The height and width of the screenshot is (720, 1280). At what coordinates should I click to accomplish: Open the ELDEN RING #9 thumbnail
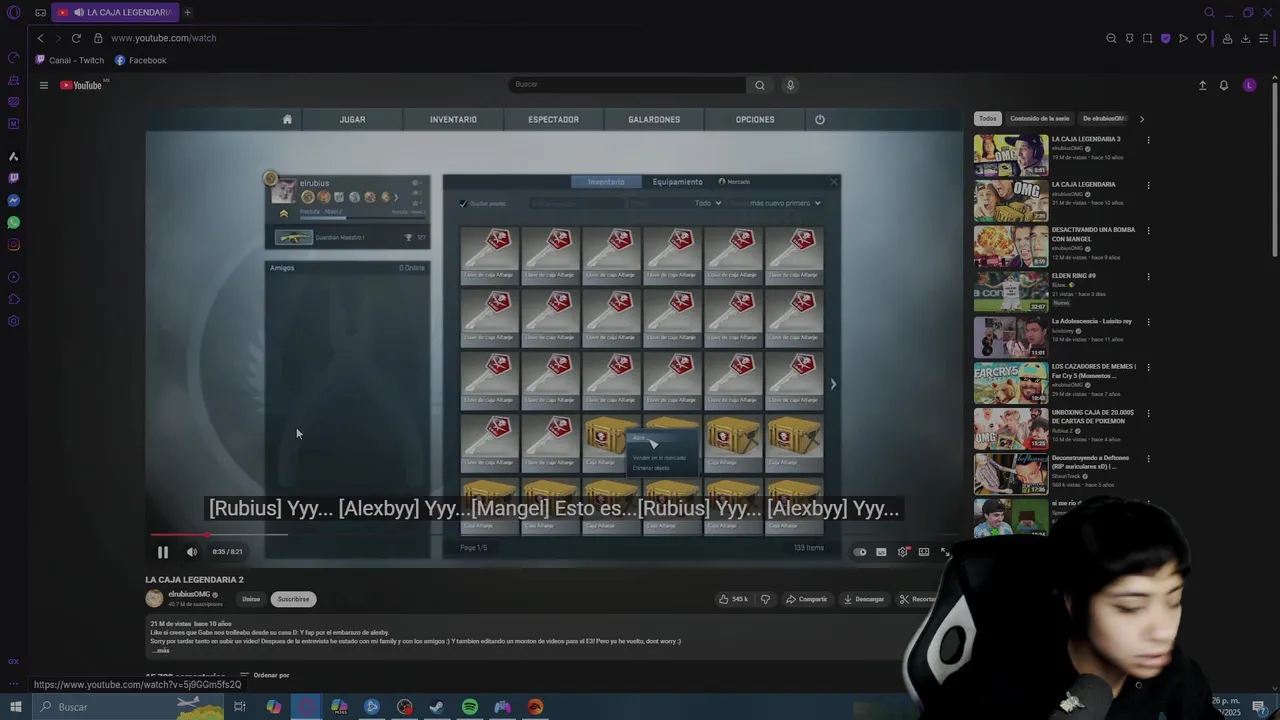click(x=1011, y=291)
